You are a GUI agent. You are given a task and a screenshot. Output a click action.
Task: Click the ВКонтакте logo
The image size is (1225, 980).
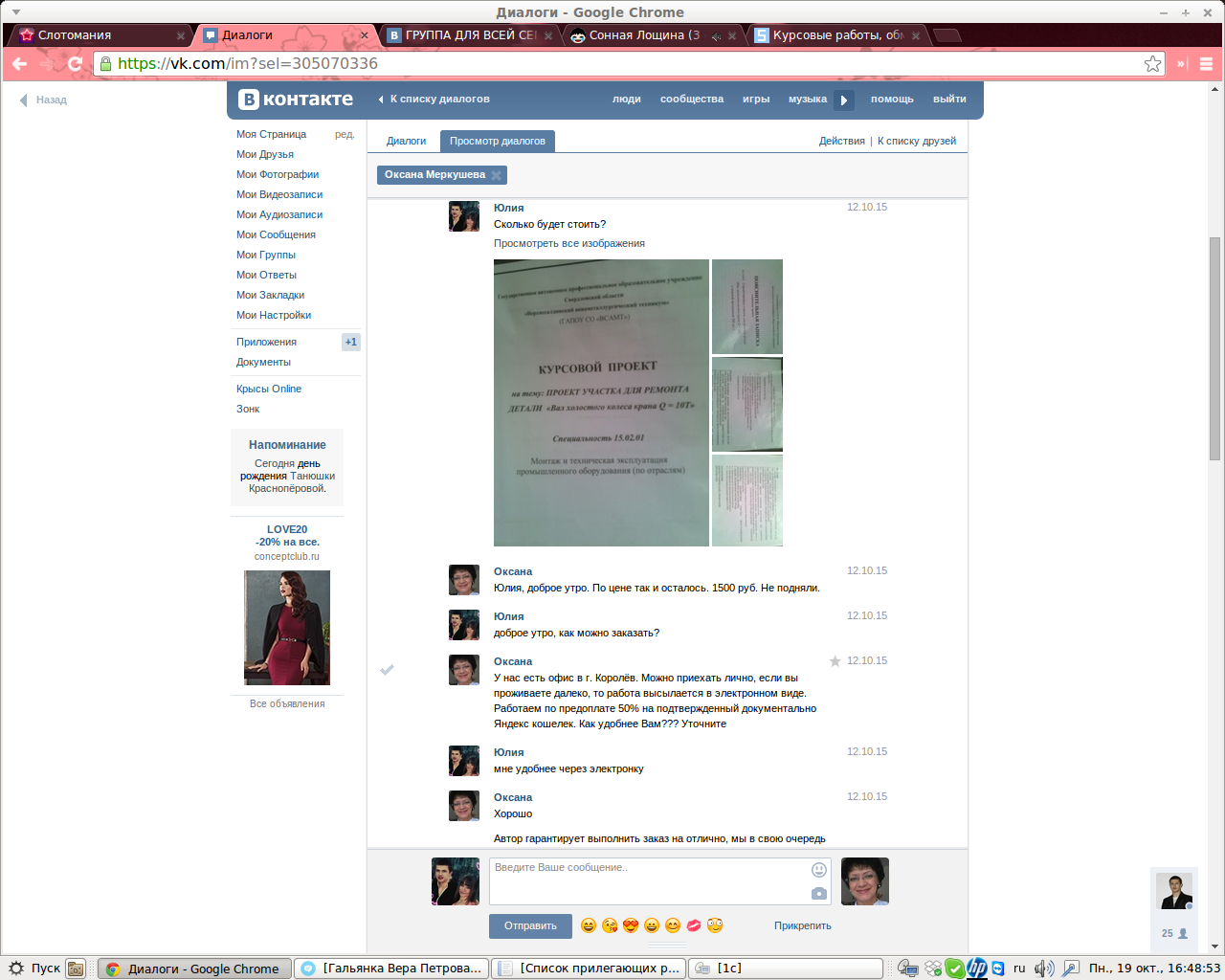pyautogui.click(x=296, y=100)
